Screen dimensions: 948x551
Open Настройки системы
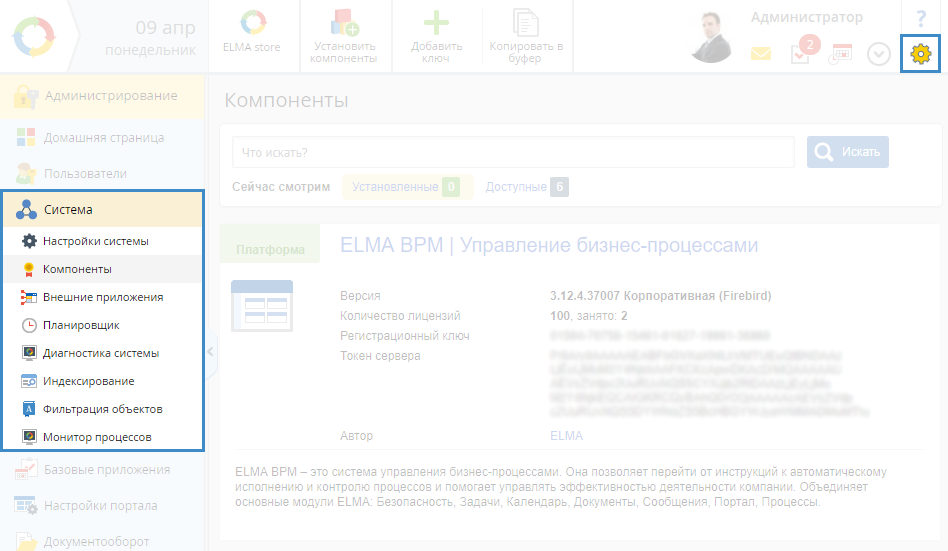coord(103,241)
